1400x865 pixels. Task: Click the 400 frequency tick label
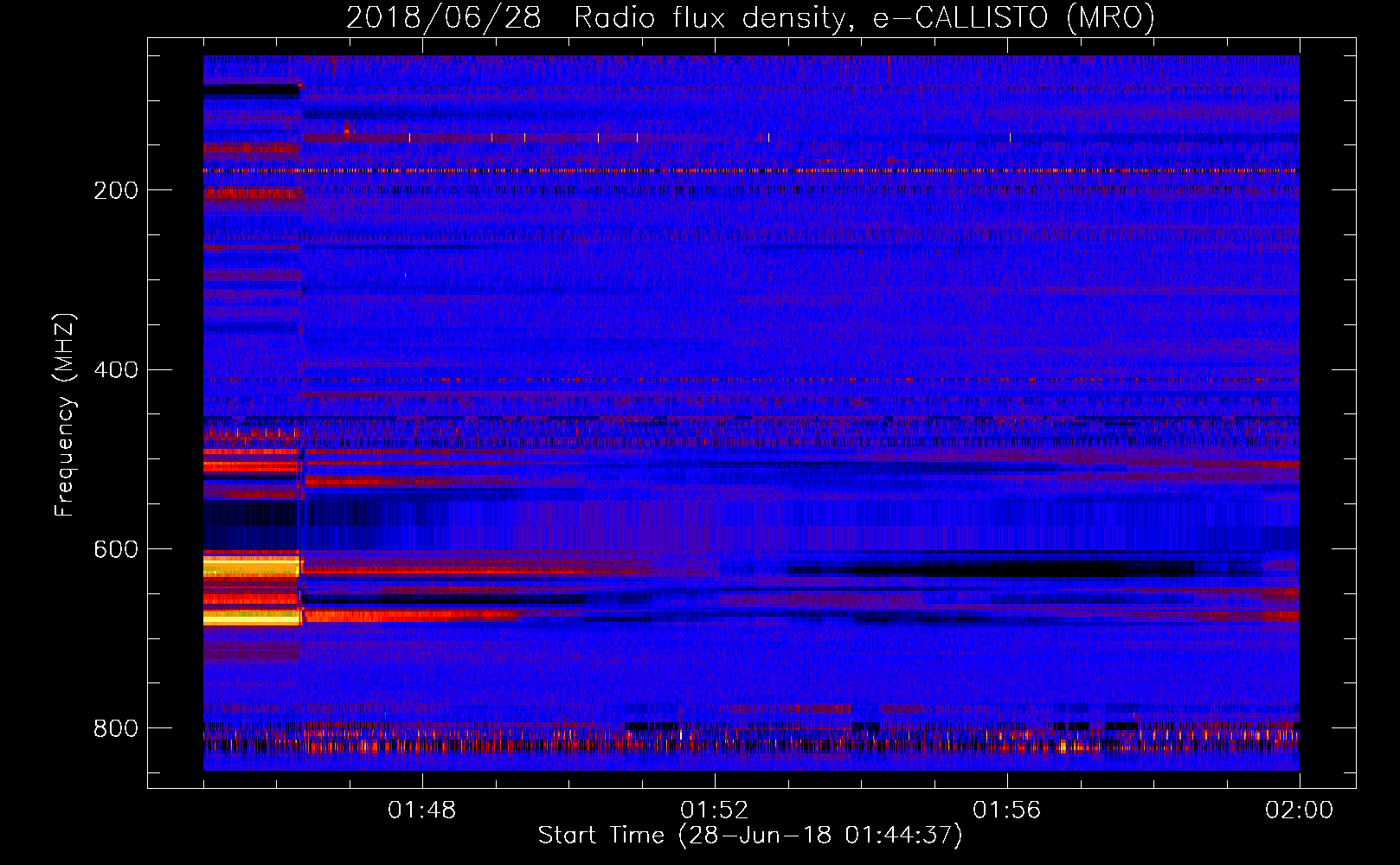click(116, 370)
